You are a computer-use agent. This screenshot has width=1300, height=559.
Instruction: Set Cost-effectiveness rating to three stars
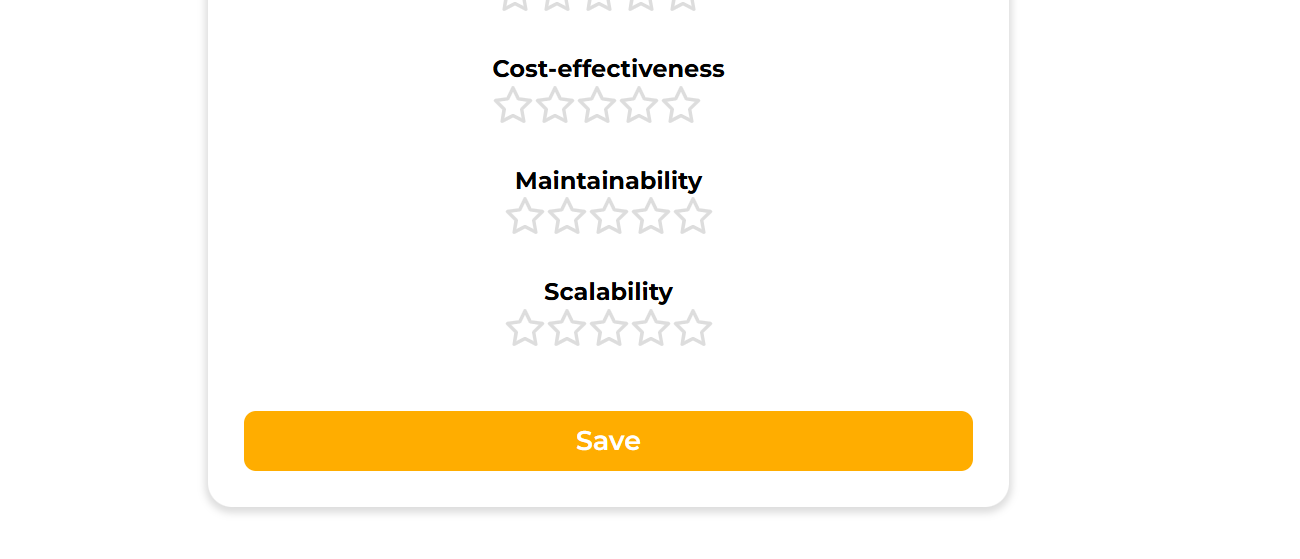(597, 105)
